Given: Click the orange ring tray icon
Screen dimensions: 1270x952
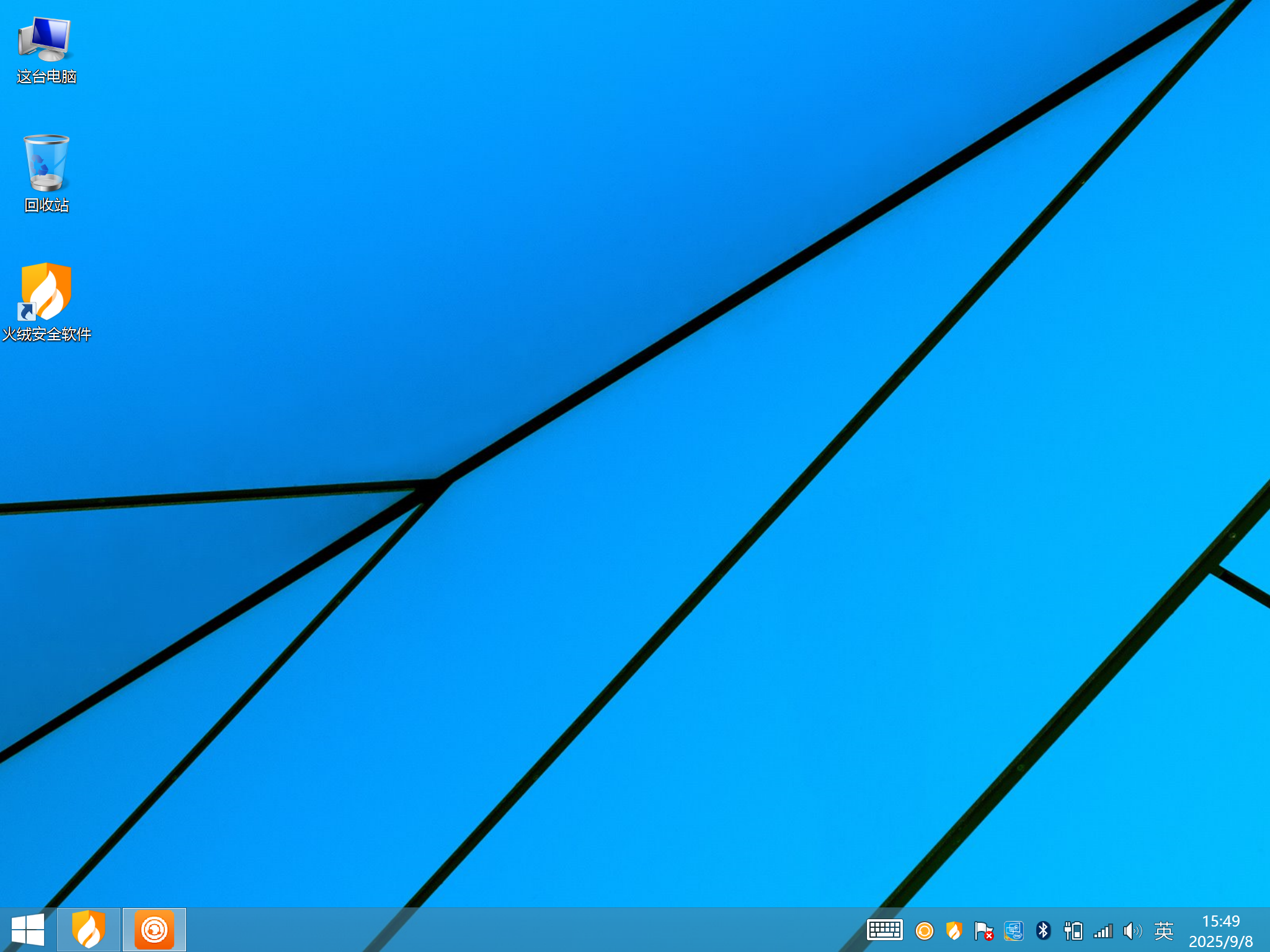Looking at the screenshot, I should pyautogui.click(x=924, y=931).
